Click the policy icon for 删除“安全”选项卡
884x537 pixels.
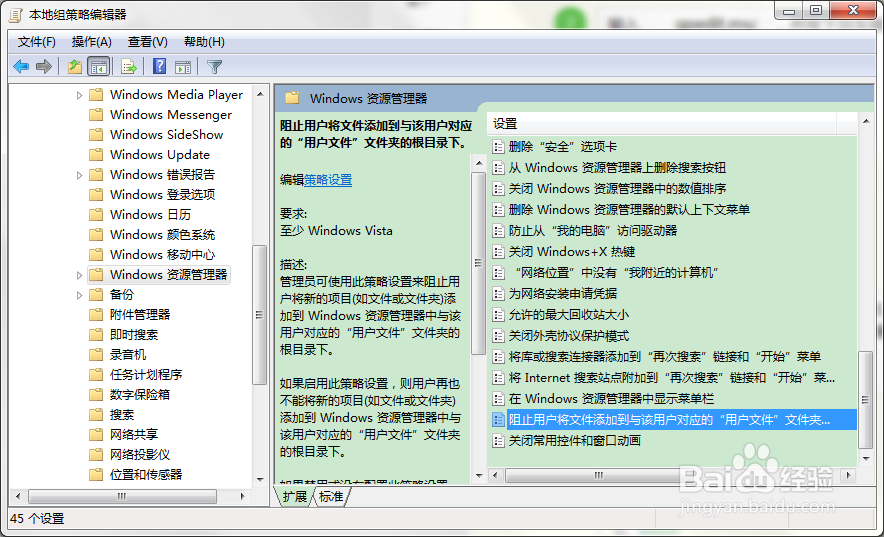tap(498, 147)
